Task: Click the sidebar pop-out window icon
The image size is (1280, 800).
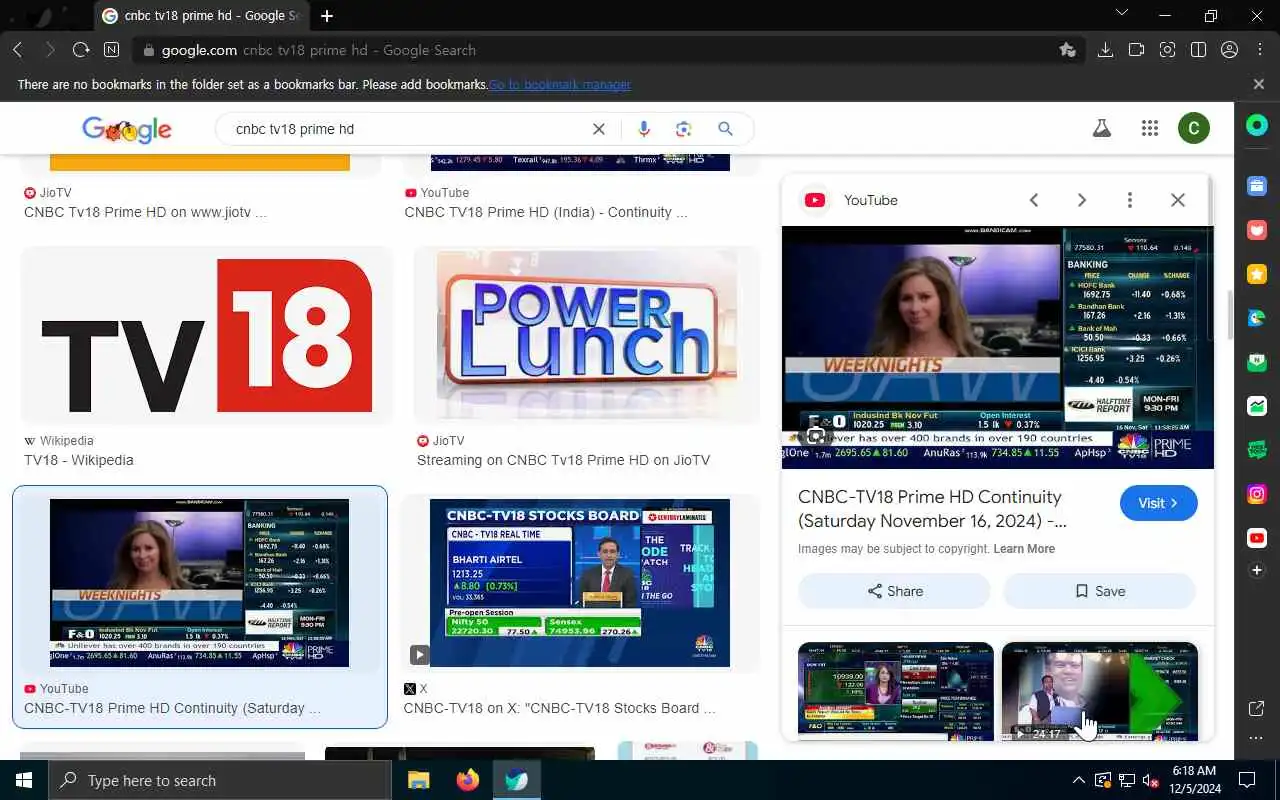Action: tap(1257, 709)
